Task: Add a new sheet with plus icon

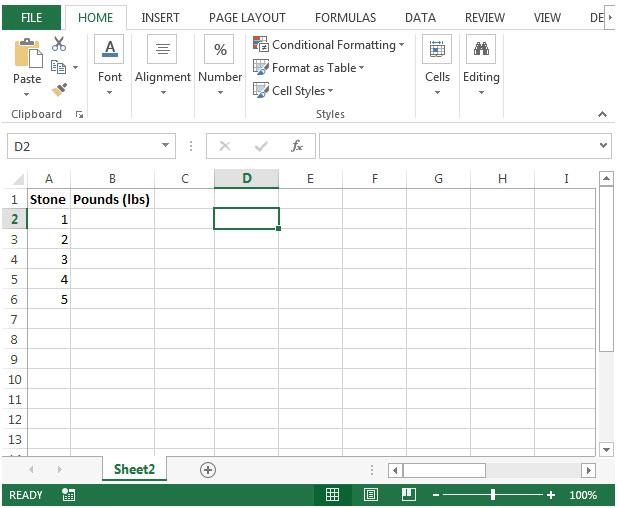Action: (x=208, y=470)
